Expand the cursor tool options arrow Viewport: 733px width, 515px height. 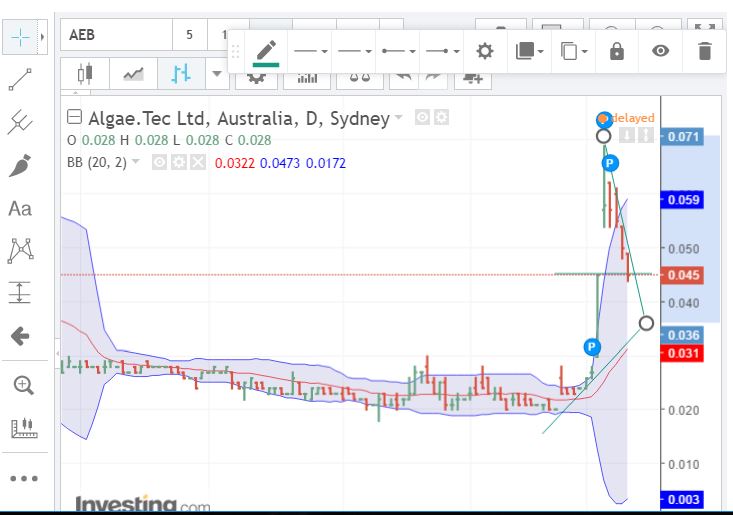[x=43, y=37]
